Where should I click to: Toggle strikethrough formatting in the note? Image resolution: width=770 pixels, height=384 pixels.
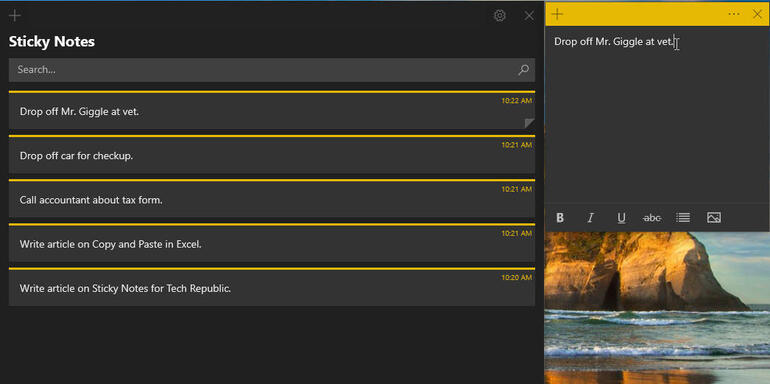(652, 218)
